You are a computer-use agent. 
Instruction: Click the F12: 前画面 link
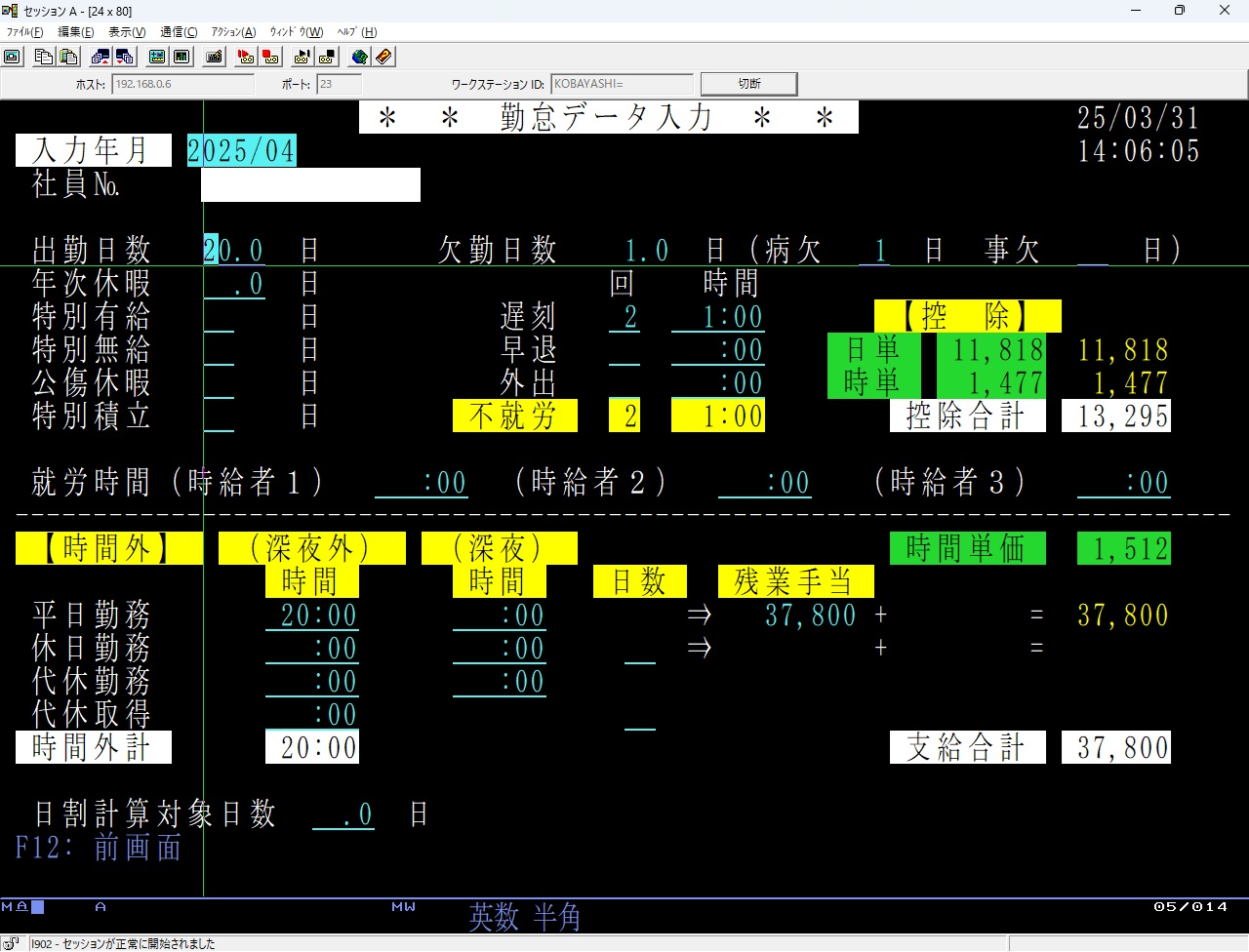(99, 847)
